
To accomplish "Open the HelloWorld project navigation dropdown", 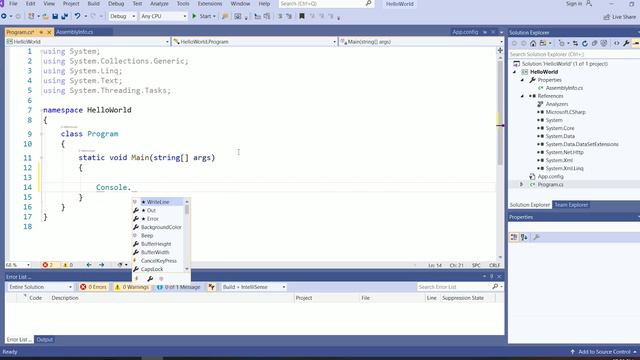I will pyautogui.click(x=88, y=42).
